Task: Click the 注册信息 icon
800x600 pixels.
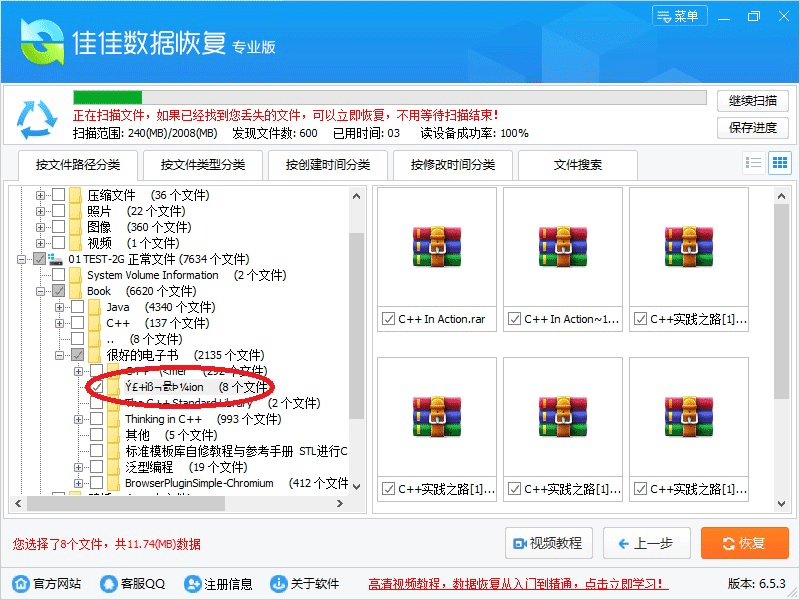Action: [193, 583]
